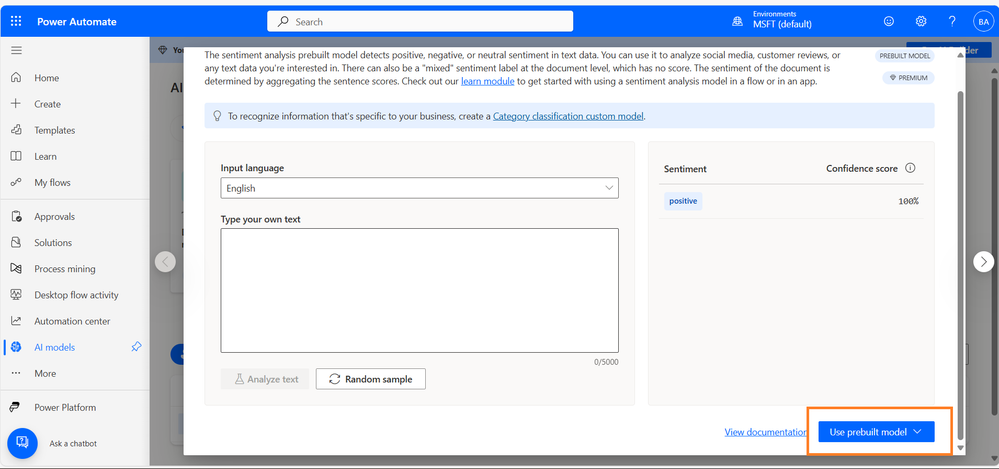Screen dimensions: 999x469
Task: Click the AI models brain icon
Action: [x=17, y=347]
